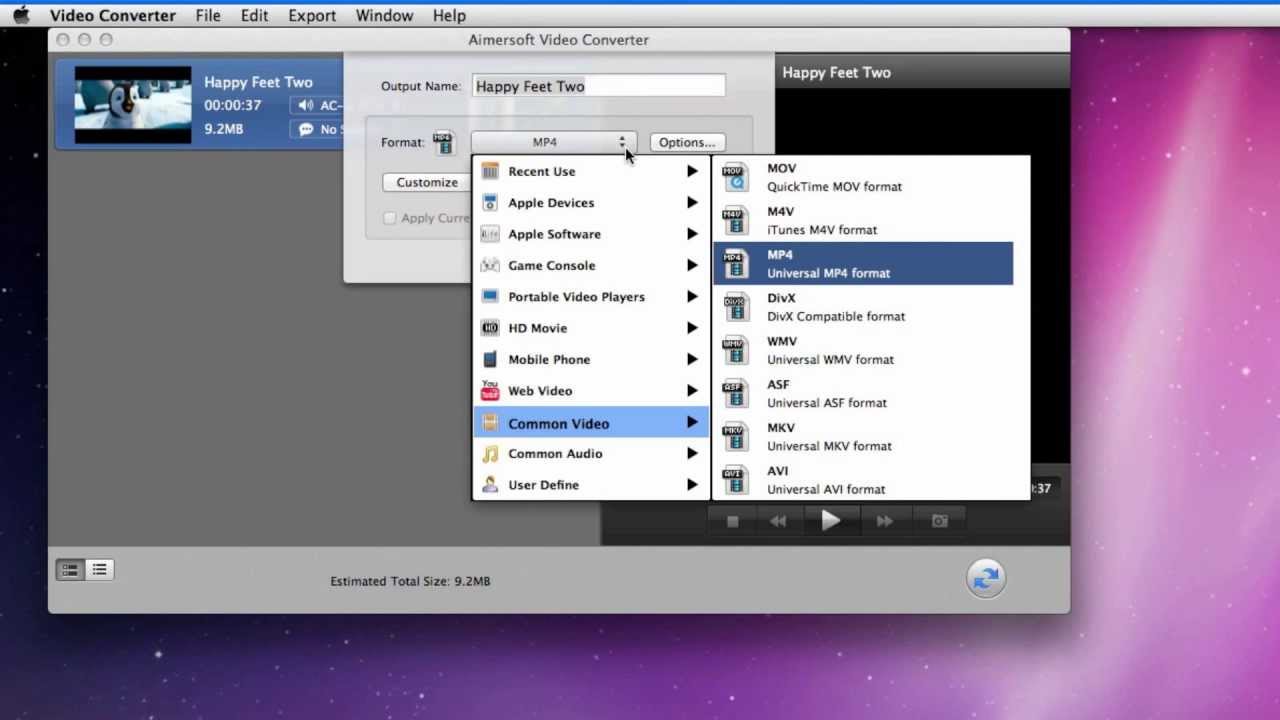Screen dimensions: 1280x720
Task: Take a snapshot with the camera icon
Action: [939, 521]
